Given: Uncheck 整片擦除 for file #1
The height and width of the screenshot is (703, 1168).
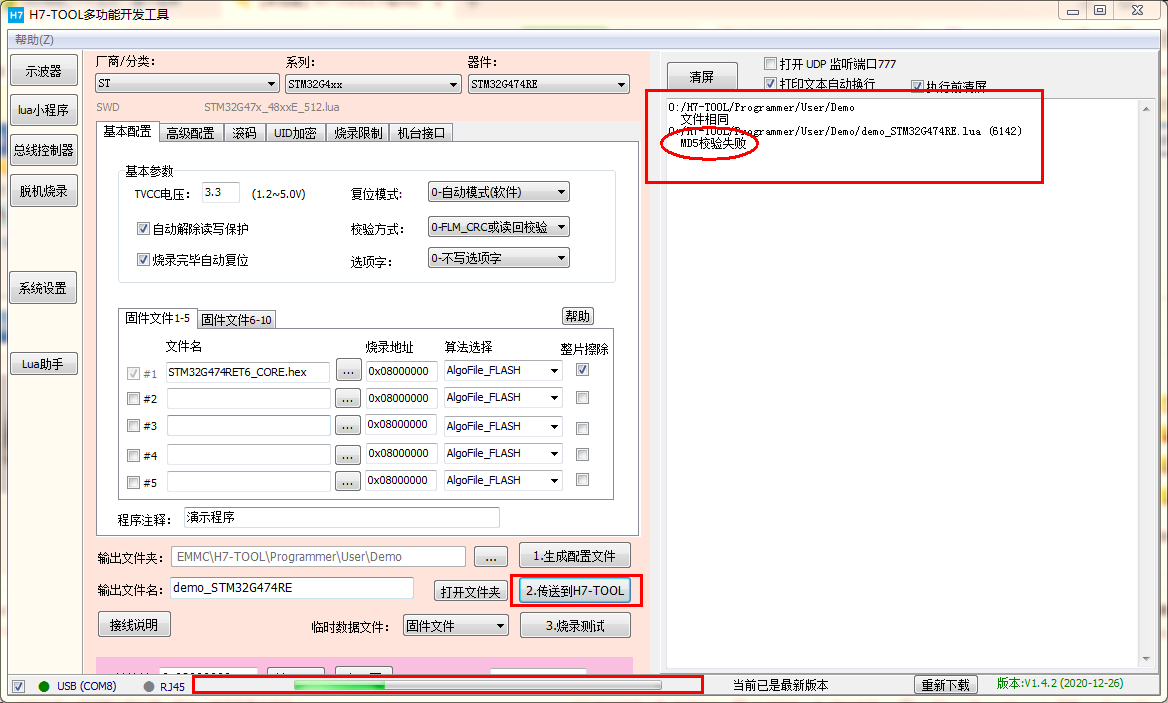Looking at the screenshot, I should coord(583,369).
